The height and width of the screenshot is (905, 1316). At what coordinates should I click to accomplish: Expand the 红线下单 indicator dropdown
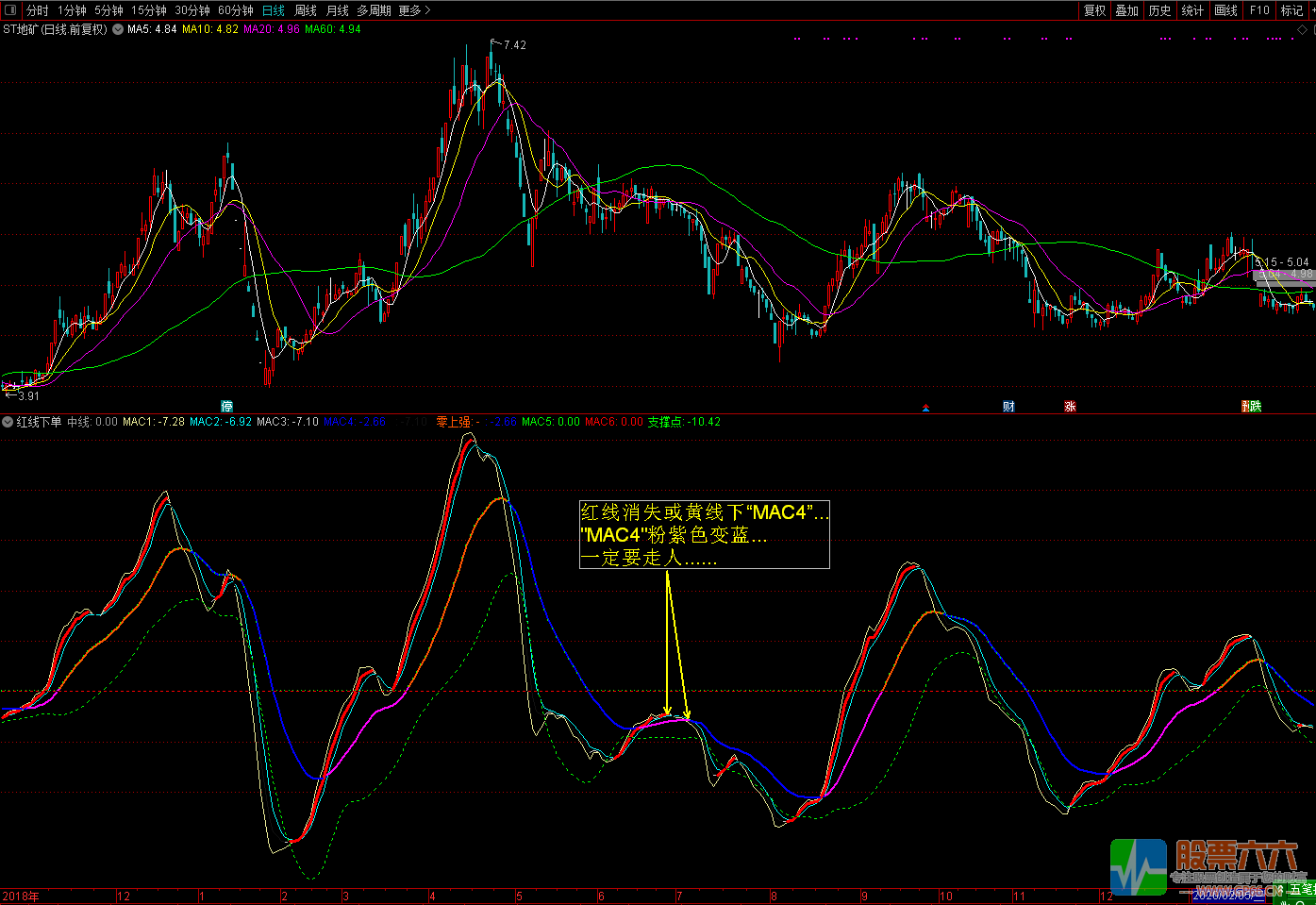click(8, 422)
